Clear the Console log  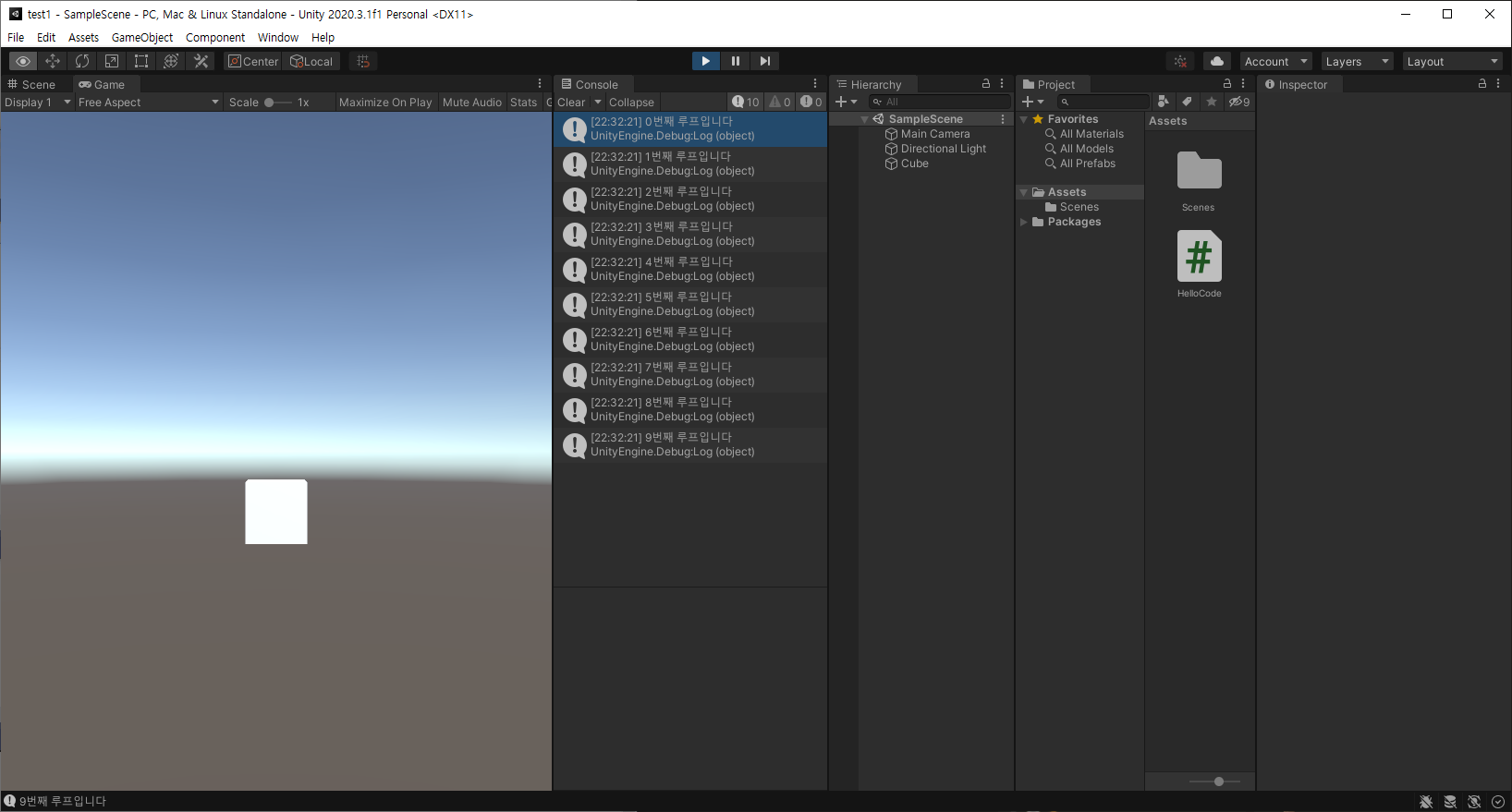point(571,103)
